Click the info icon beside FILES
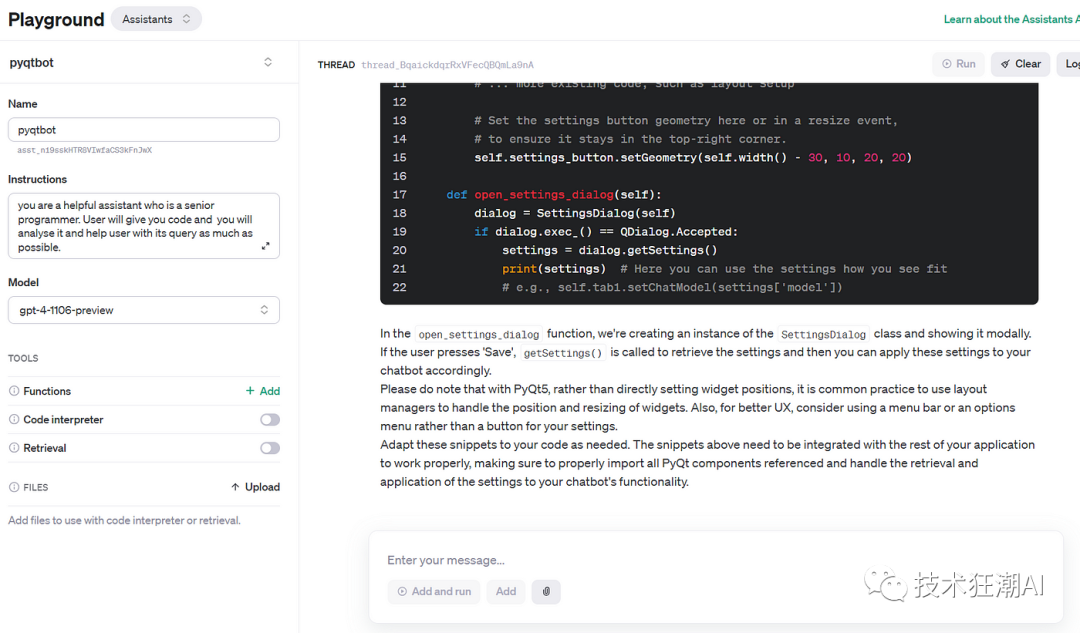The image size is (1080, 633). (x=14, y=487)
